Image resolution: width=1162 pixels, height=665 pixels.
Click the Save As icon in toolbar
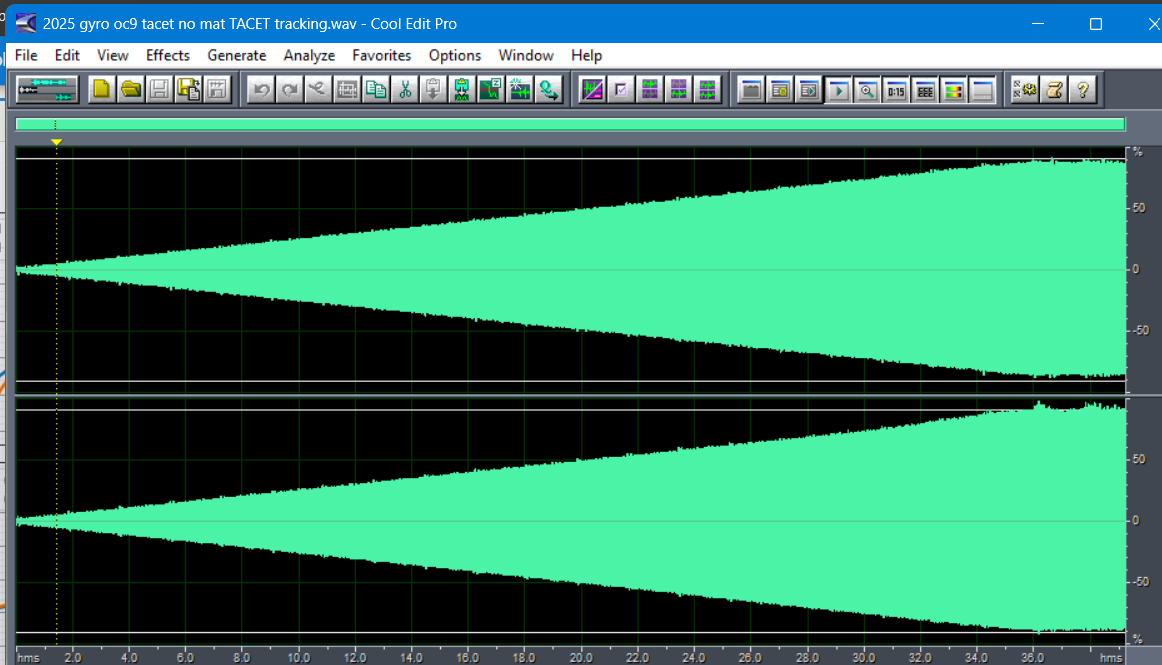(x=188, y=90)
